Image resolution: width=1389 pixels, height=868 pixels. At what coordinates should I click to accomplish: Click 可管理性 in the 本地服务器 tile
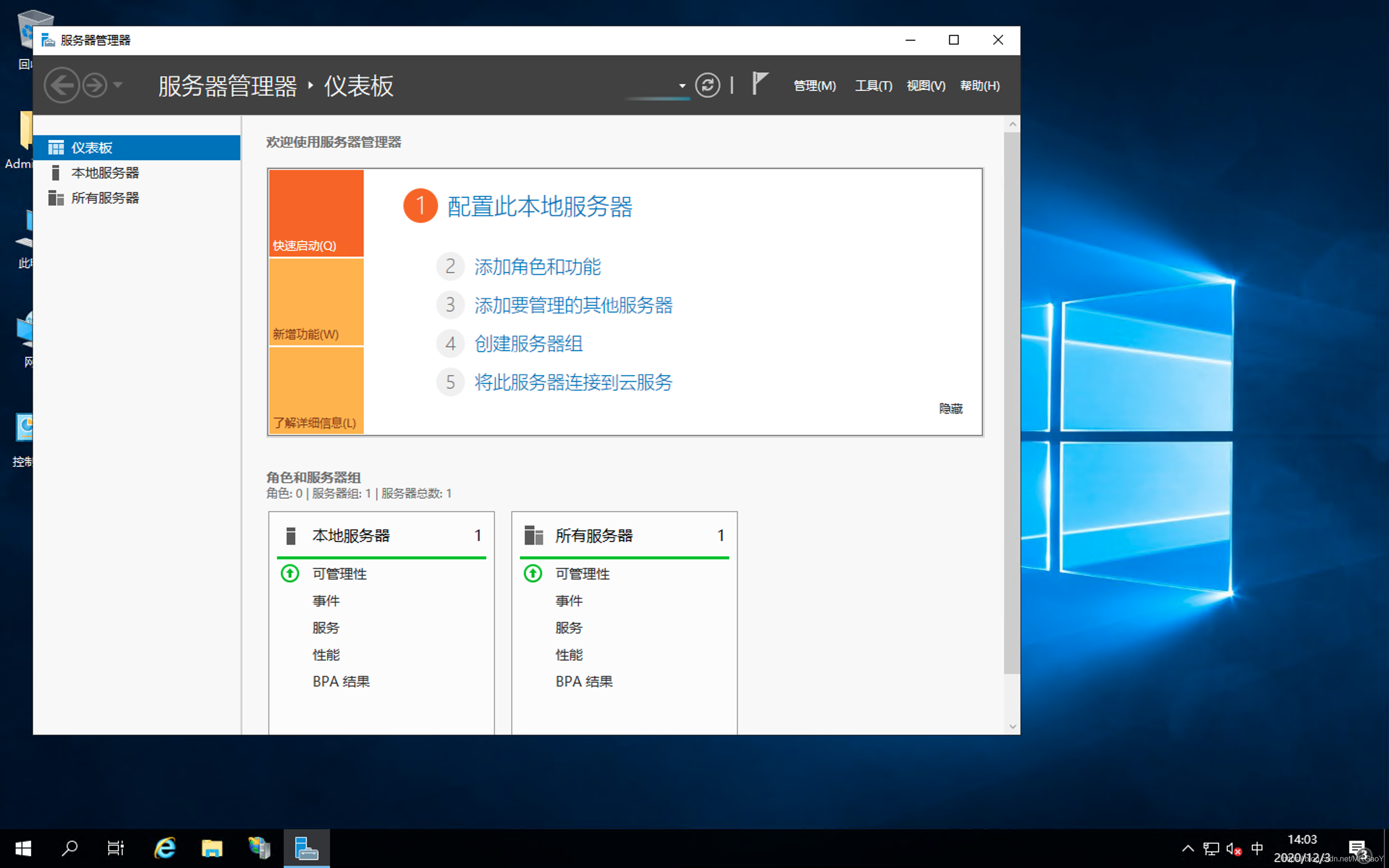tap(340, 573)
